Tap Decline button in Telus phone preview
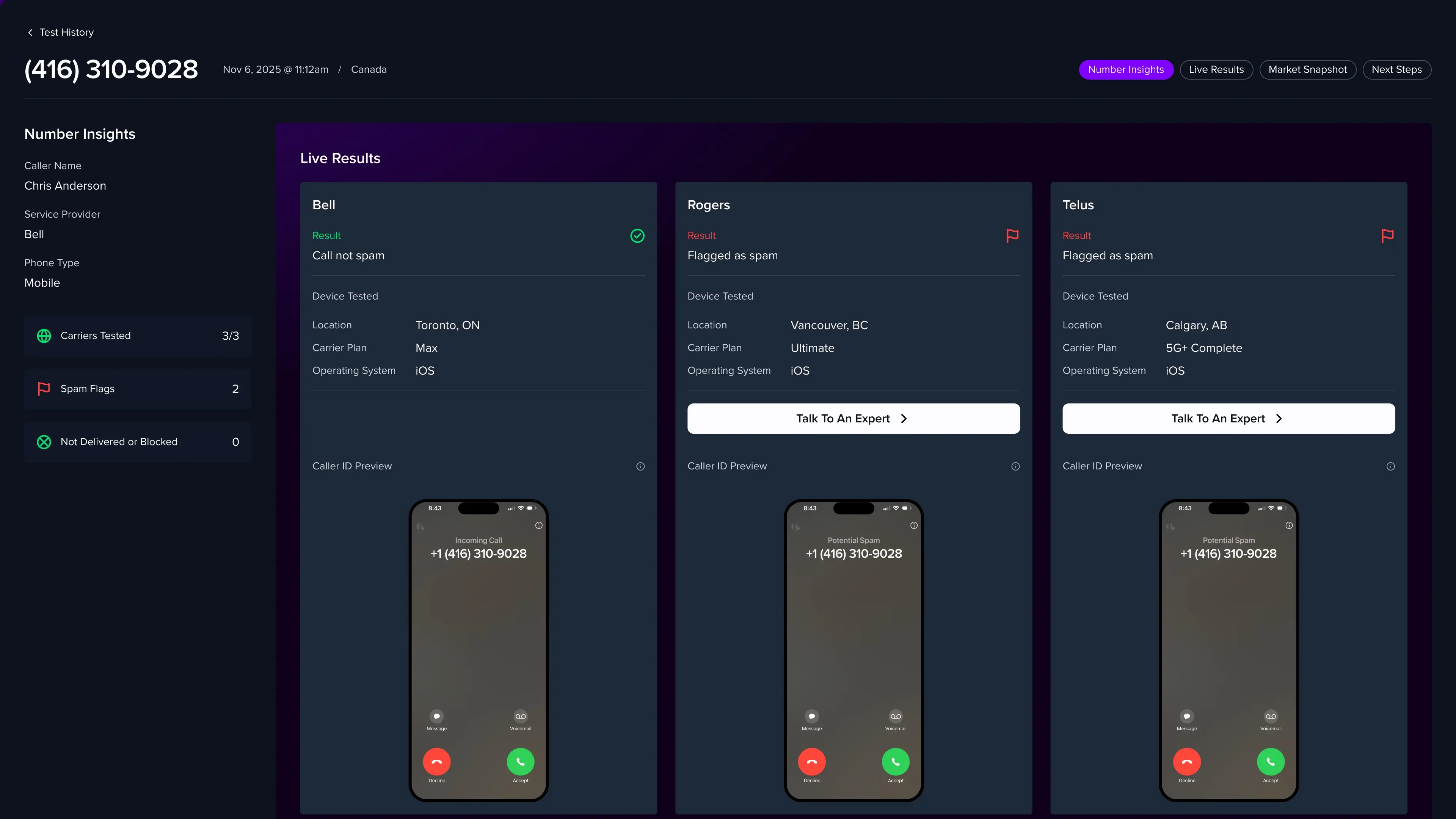This screenshot has width=1456, height=819. pyautogui.click(x=1187, y=762)
